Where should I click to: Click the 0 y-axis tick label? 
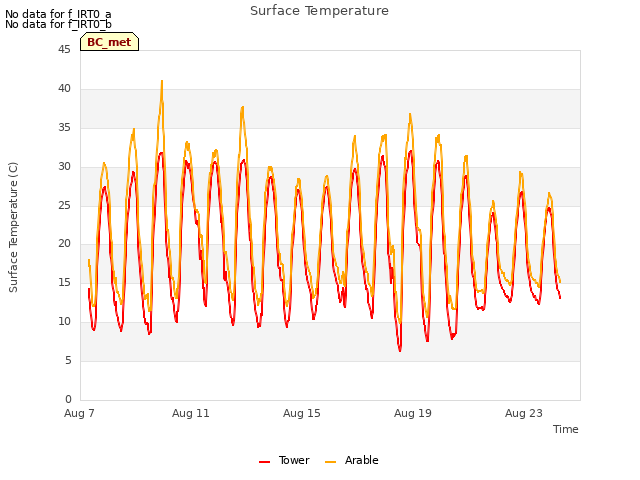68,399
